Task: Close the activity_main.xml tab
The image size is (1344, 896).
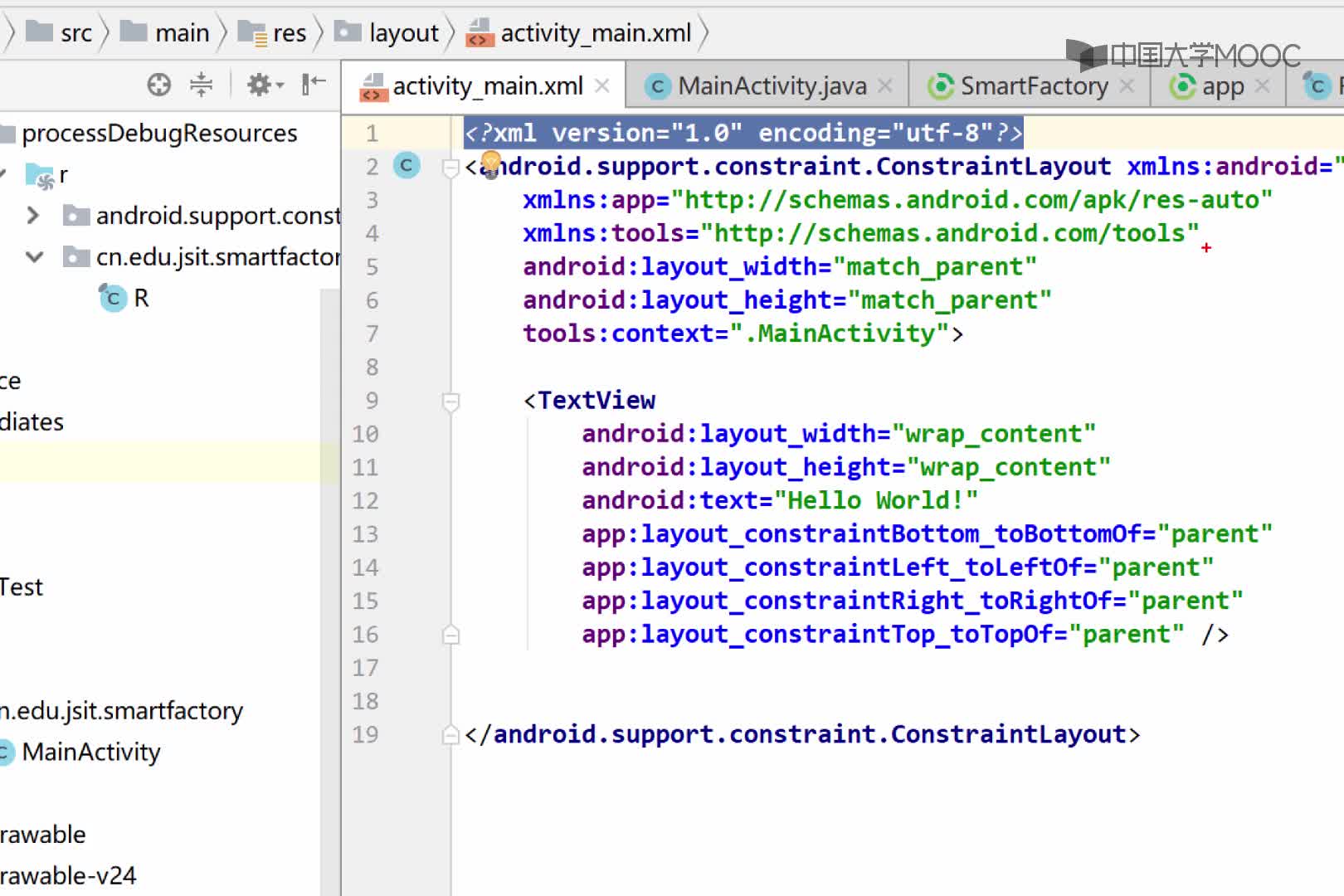Action: pos(602,85)
